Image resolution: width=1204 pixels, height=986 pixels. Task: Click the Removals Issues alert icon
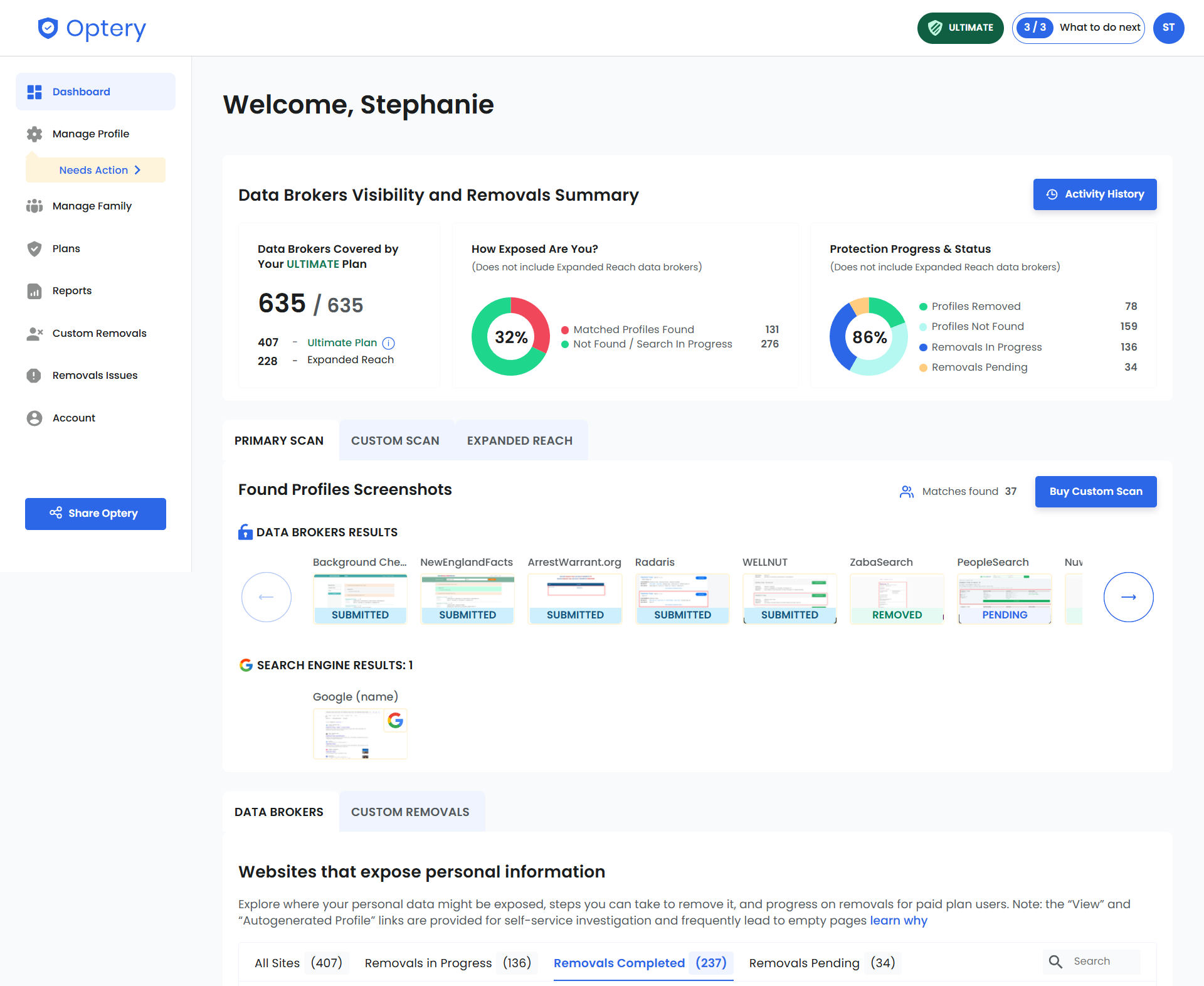[x=34, y=376]
